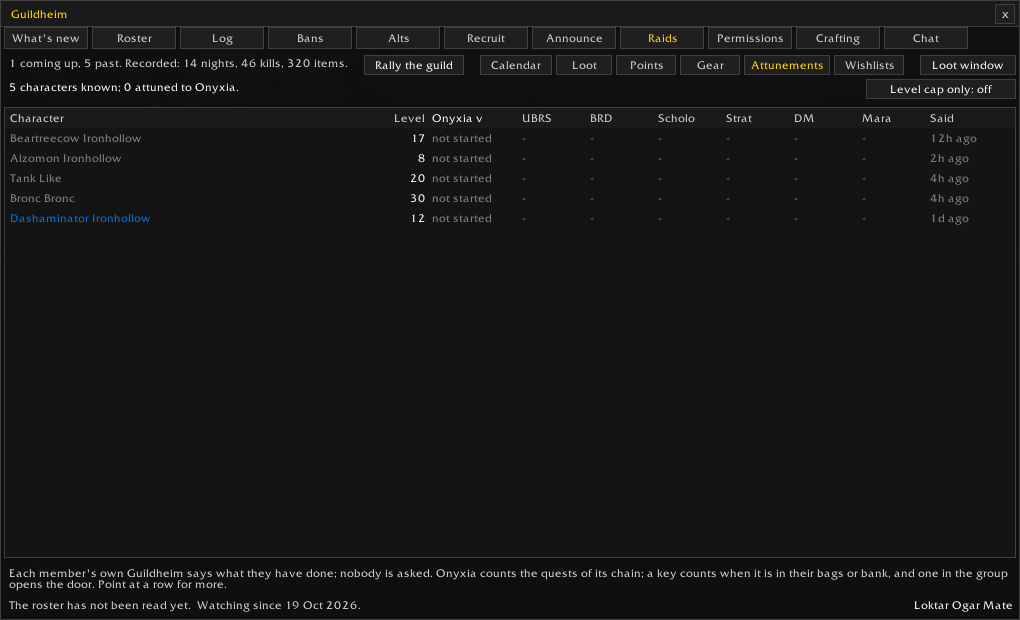
Task: Click the Rally the guild button
Action: click(x=414, y=65)
